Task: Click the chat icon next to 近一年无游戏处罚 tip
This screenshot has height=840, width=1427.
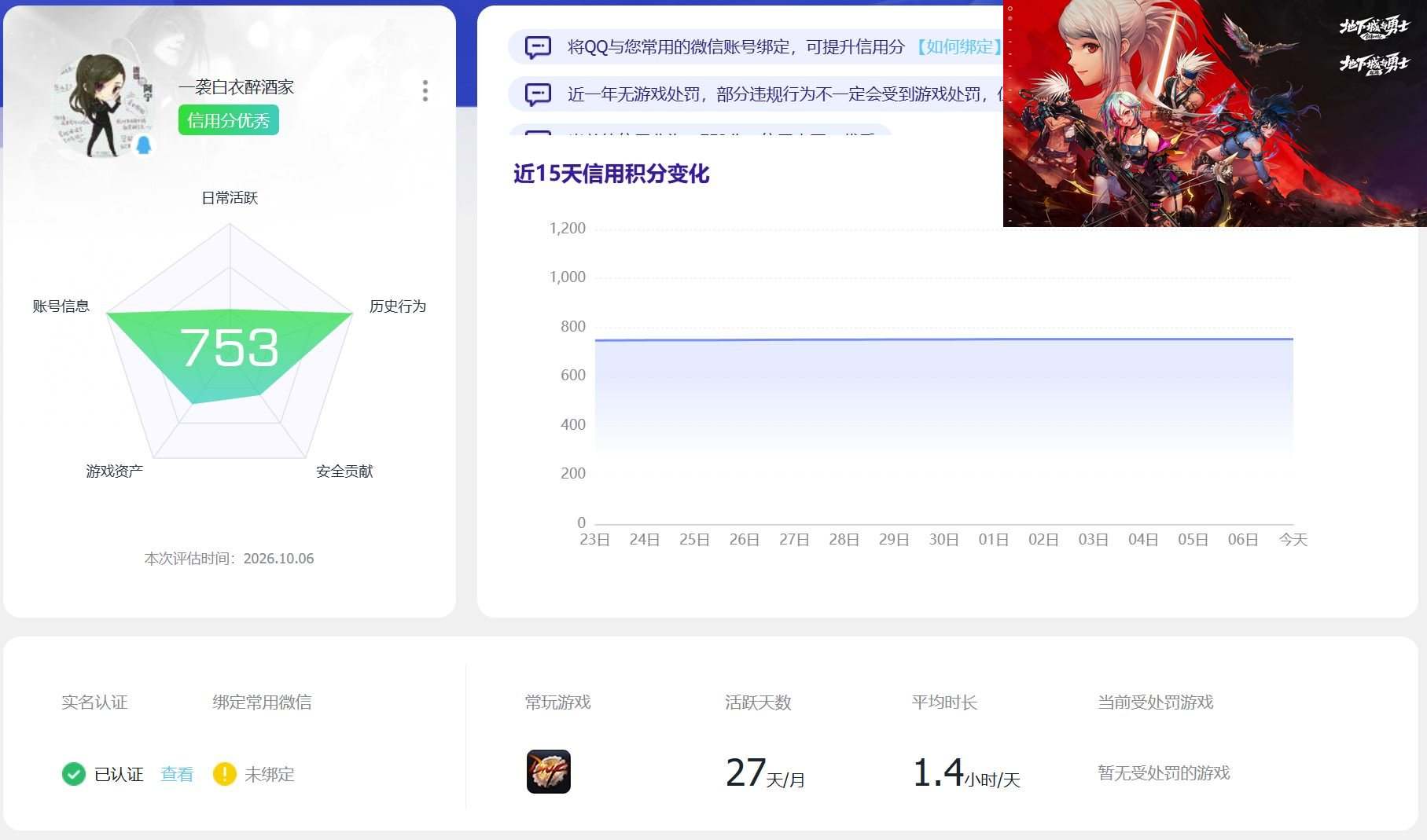Action: pos(538,94)
